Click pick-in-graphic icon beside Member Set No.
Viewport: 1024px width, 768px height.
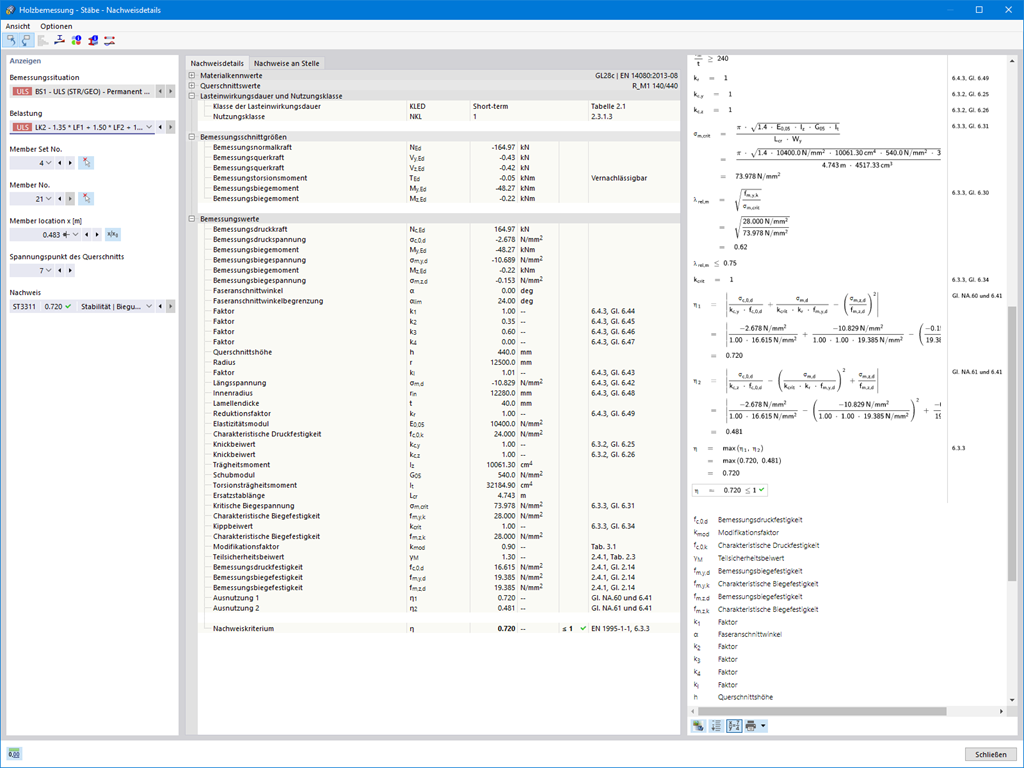point(86,163)
